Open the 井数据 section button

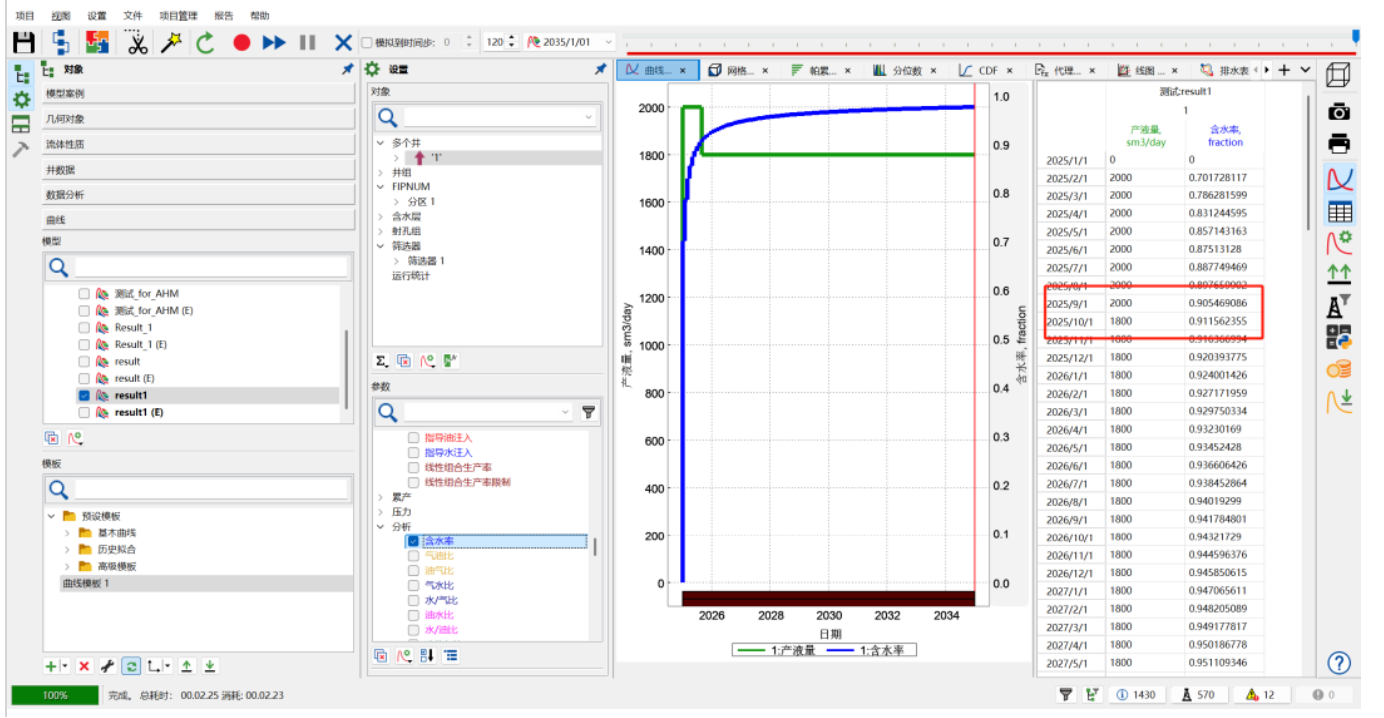coord(199,170)
